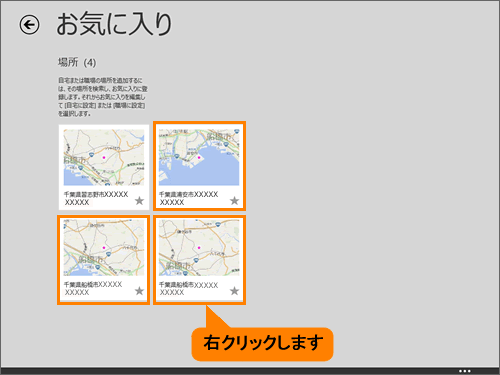
Task: Click the お気に入り page title
Action: [114, 24]
